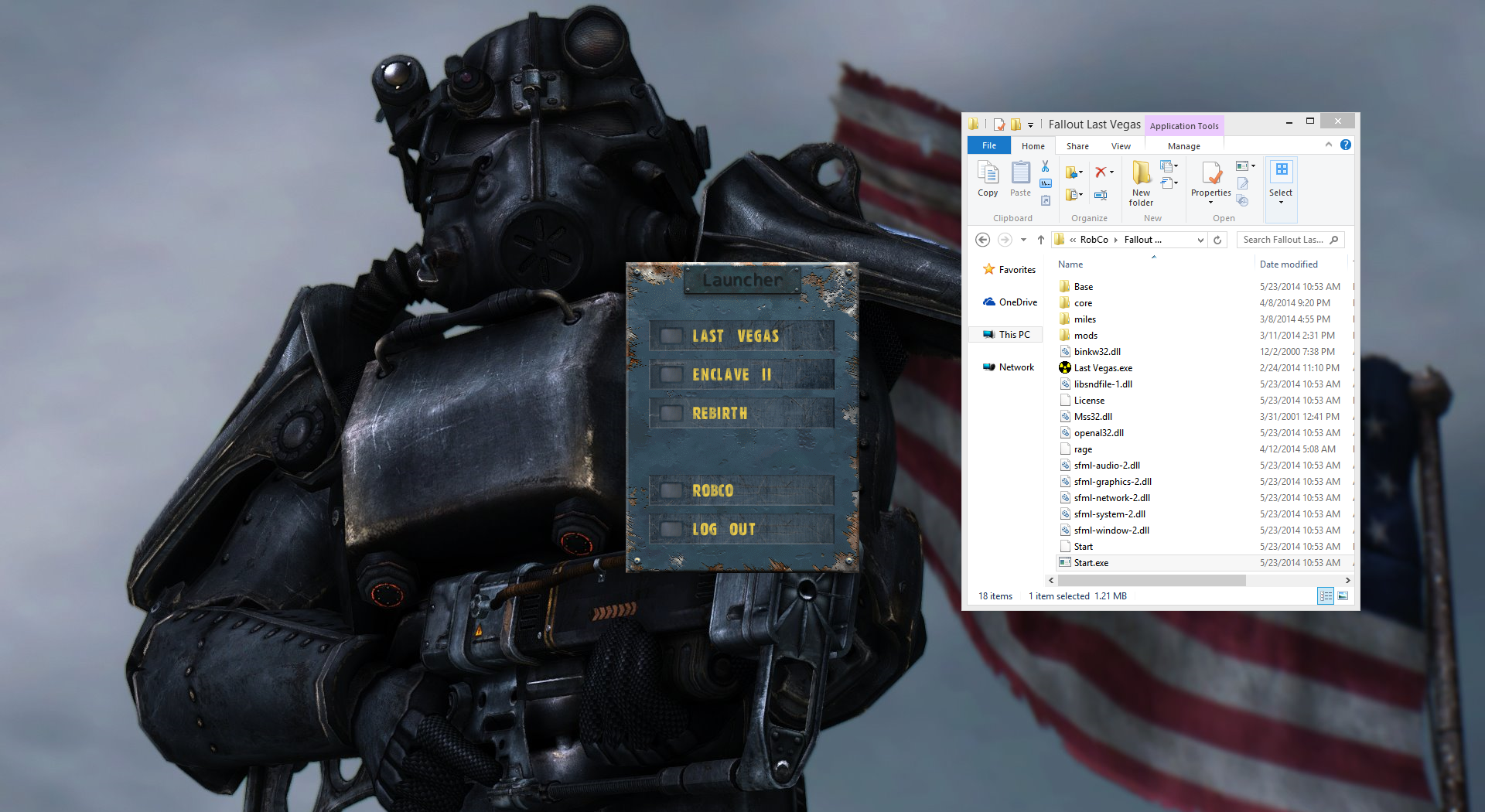1485x812 pixels.
Task: Switch to the Share ribbon tab
Action: coord(1077,145)
